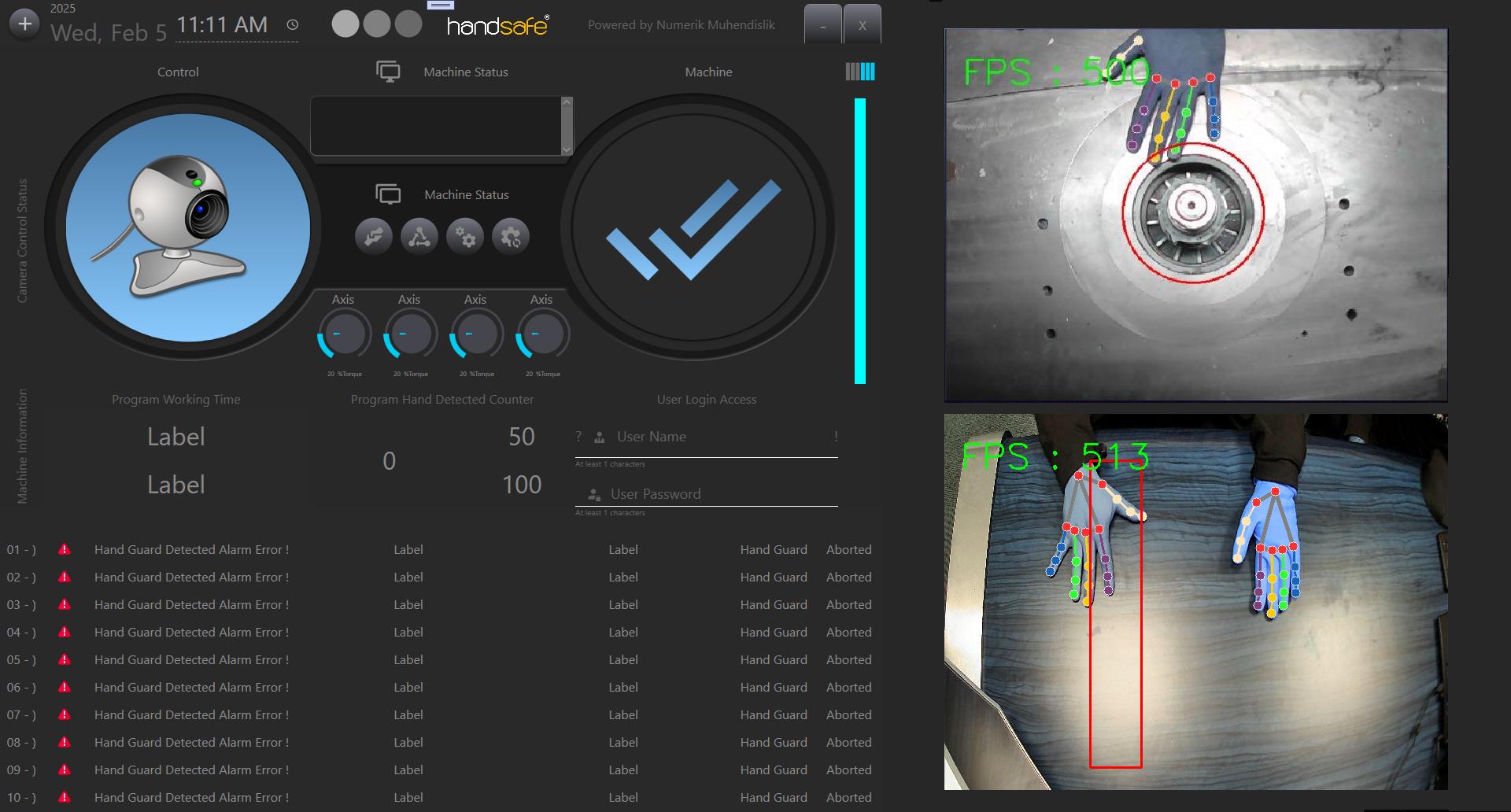Click the warning icon on alarm 05
Screen dimensions: 1511x812
pyautogui.click(x=65, y=660)
